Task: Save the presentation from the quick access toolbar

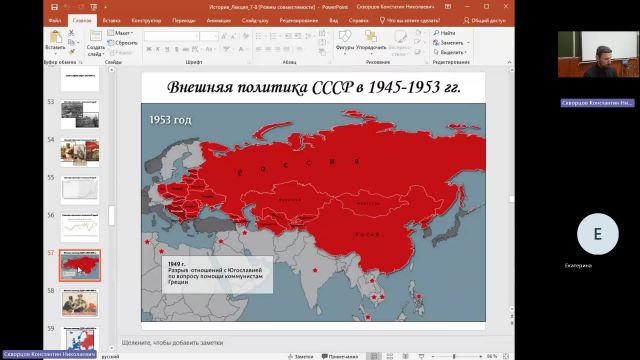Action: point(54,7)
